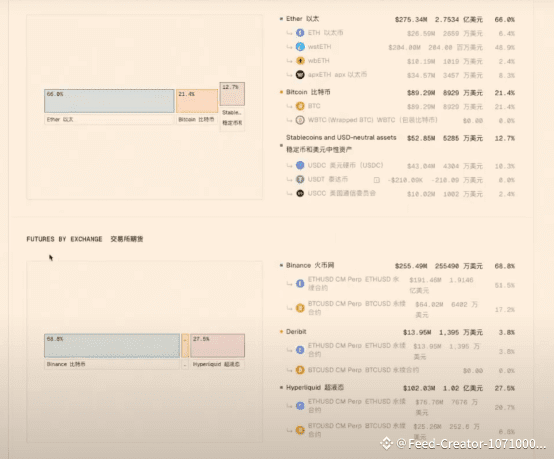Click the ETH coin icon
This screenshot has height=460, width=554.
point(300,33)
